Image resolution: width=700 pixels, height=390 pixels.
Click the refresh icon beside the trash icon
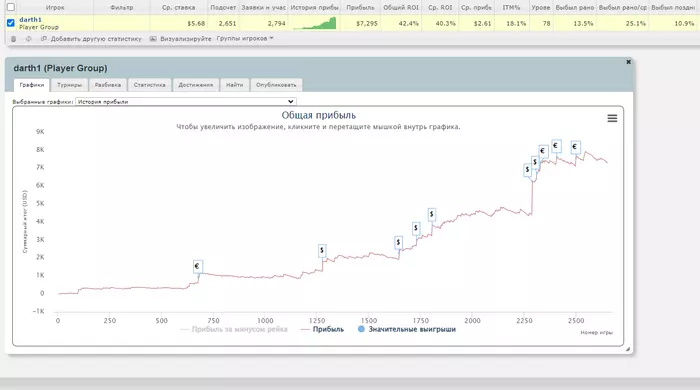[29, 39]
